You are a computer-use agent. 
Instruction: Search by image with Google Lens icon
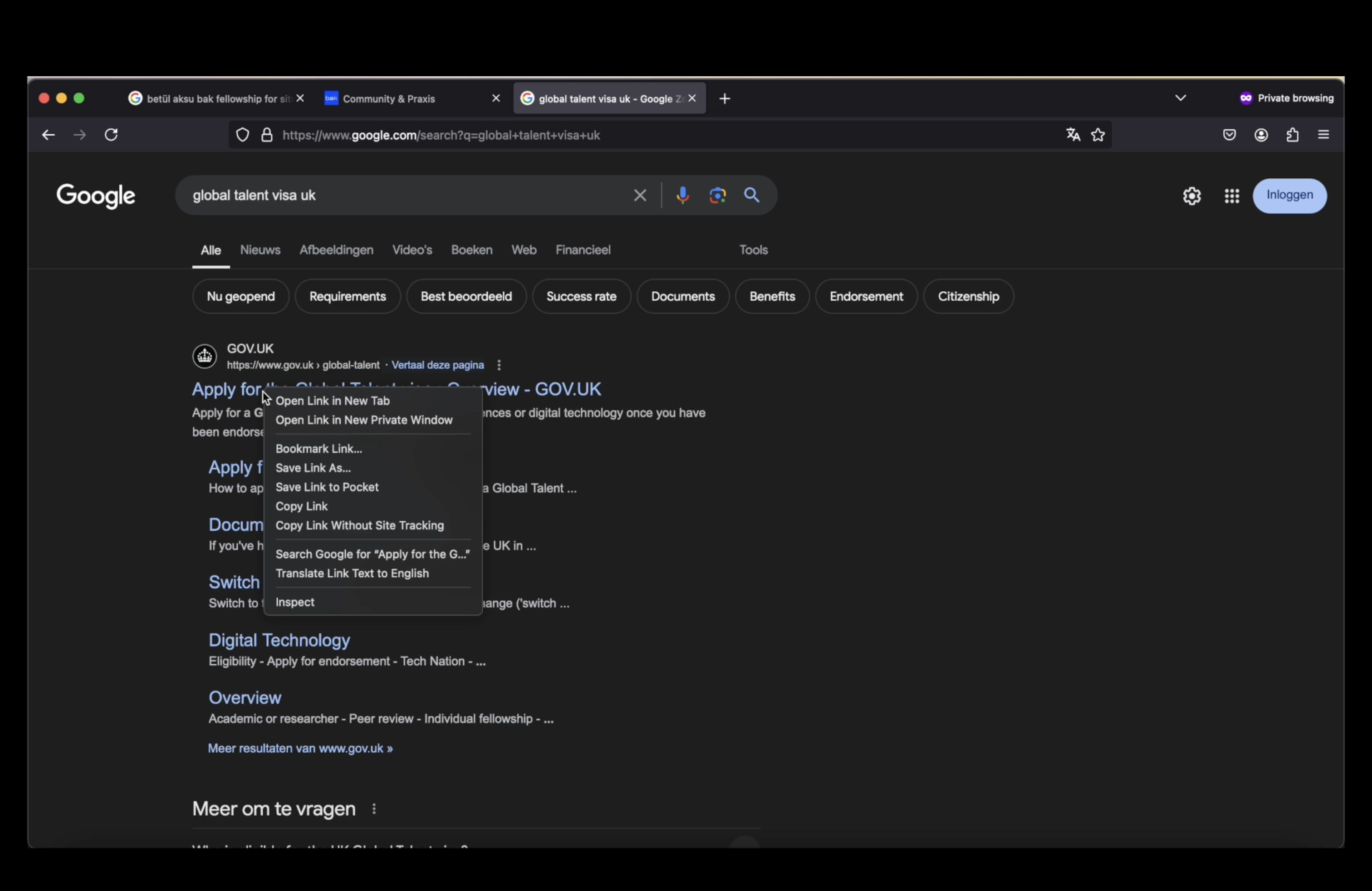click(718, 196)
